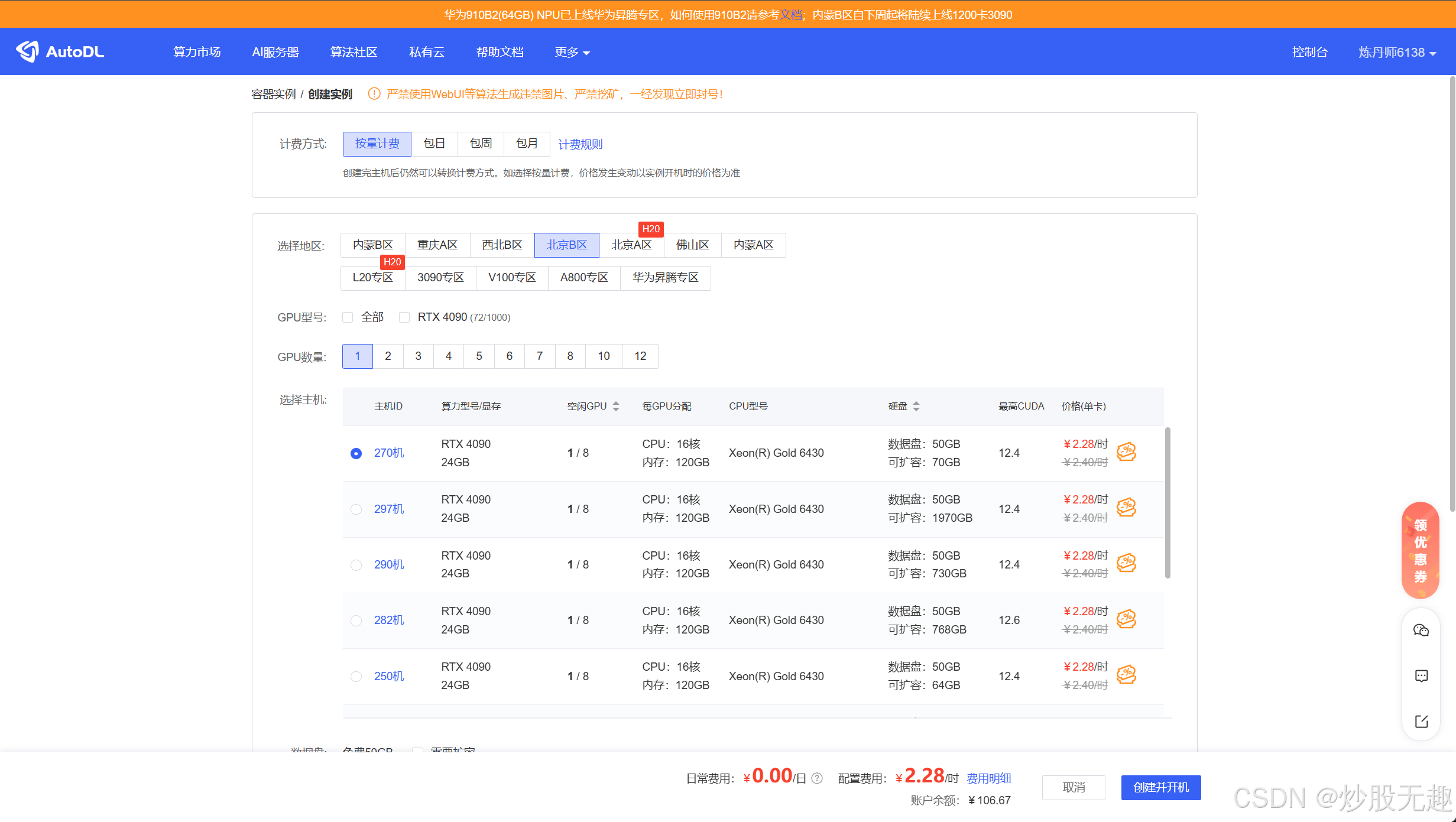Click coupon icon for host 282机
1456x822 pixels.
click(1126, 619)
